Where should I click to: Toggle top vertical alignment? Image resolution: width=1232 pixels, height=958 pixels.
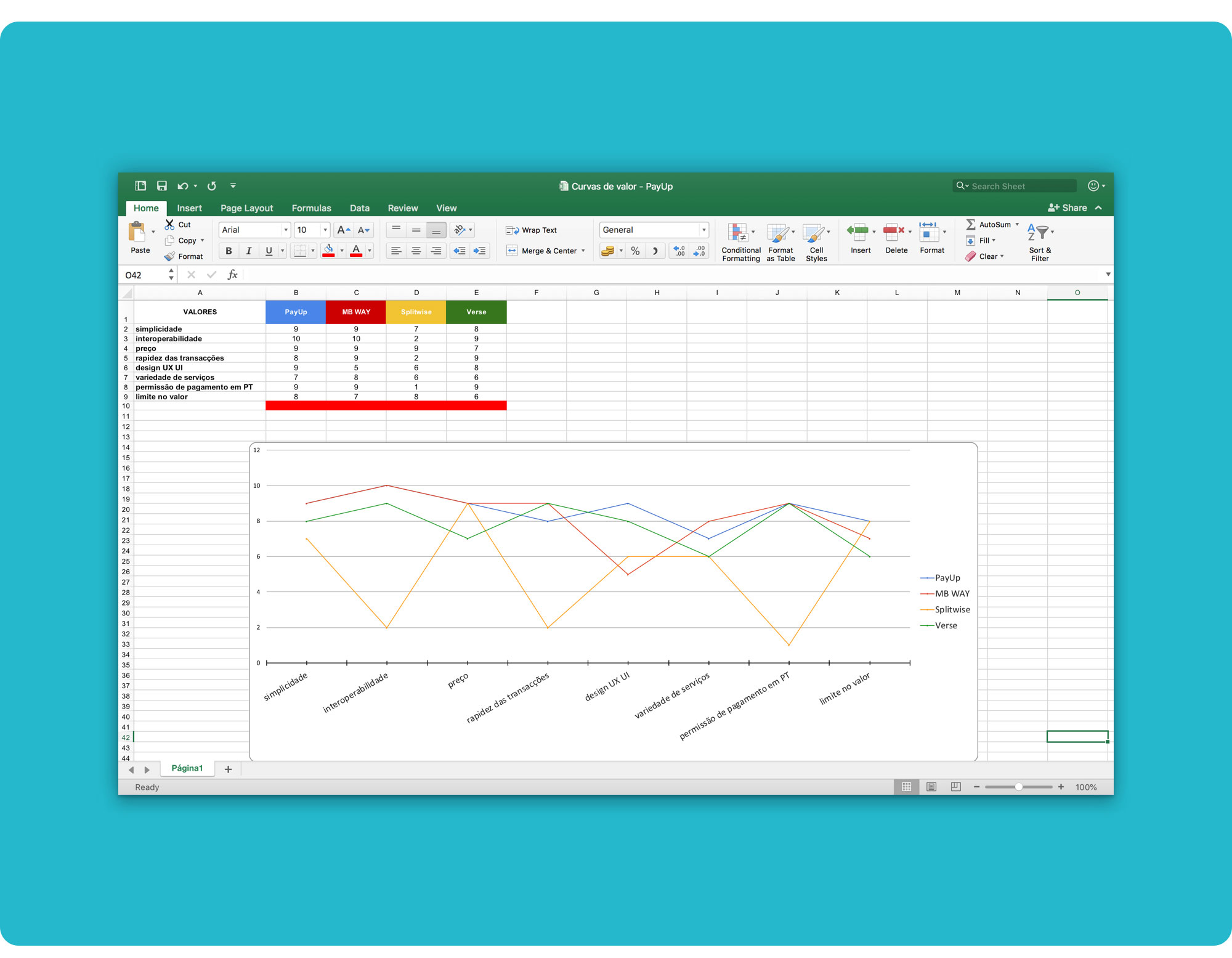[396, 230]
